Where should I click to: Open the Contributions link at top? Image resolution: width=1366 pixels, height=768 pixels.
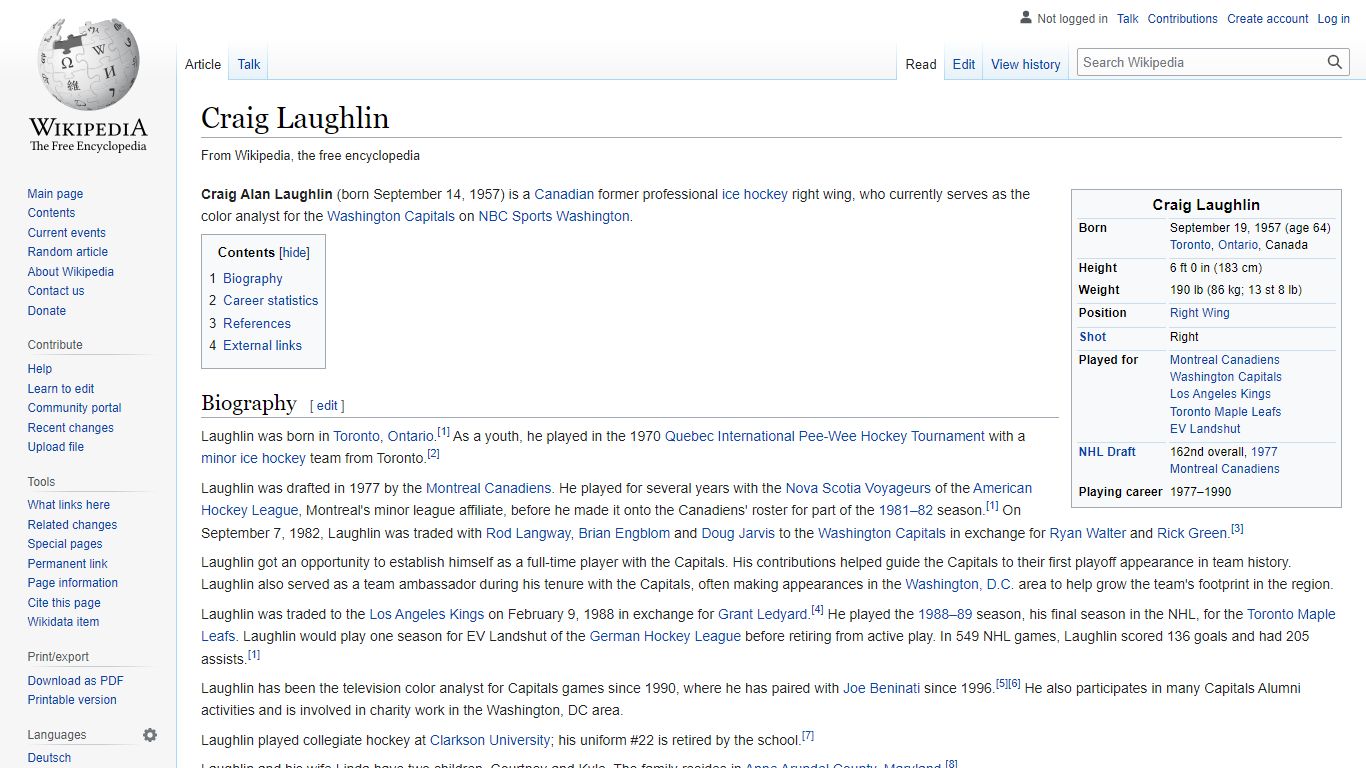click(1183, 19)
